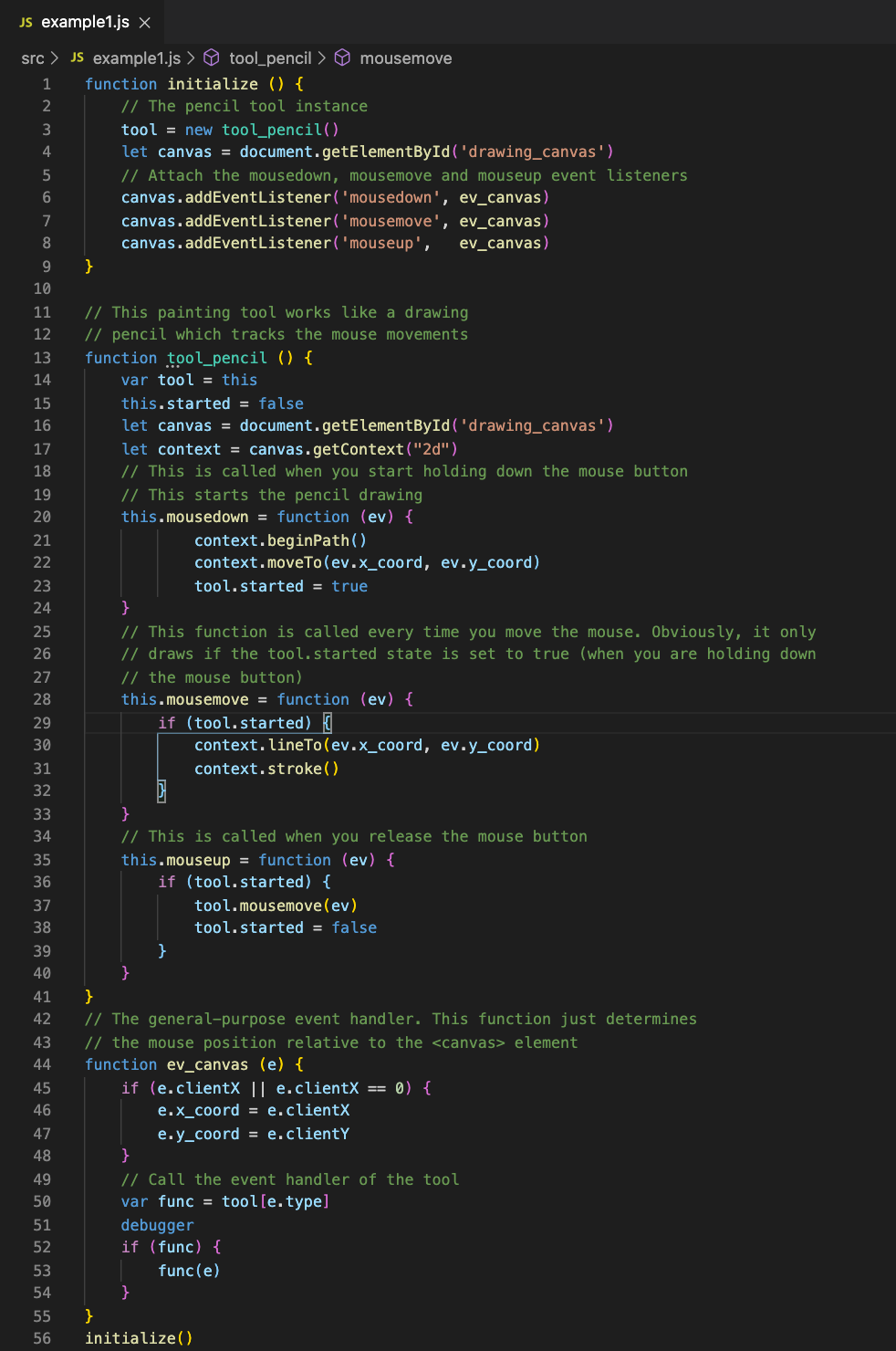
Task: Click the 'debugger' statement on line 51
Action: [158, 1225]
